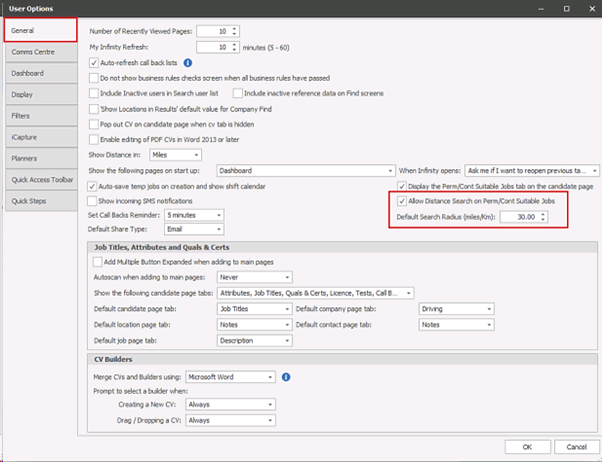Click info icon beside Auto-refresh call back lists

click(x=187, y=62)
